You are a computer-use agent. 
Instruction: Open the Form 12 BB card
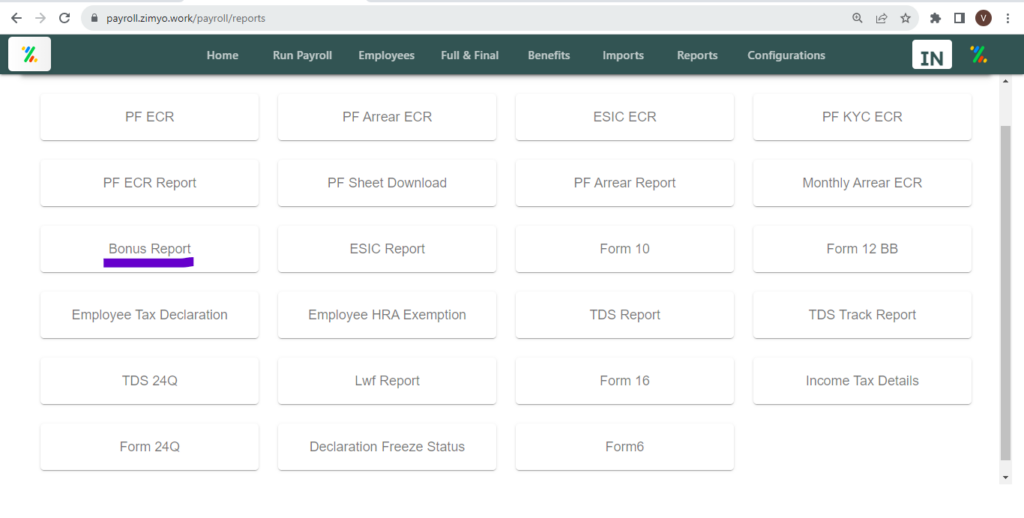coord(862,249)
